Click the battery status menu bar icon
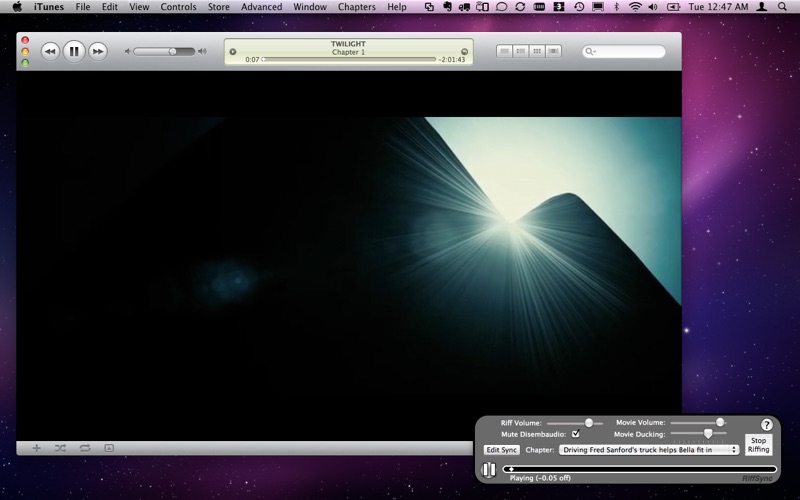Screen dimensions: 800x500 point(673,7)
